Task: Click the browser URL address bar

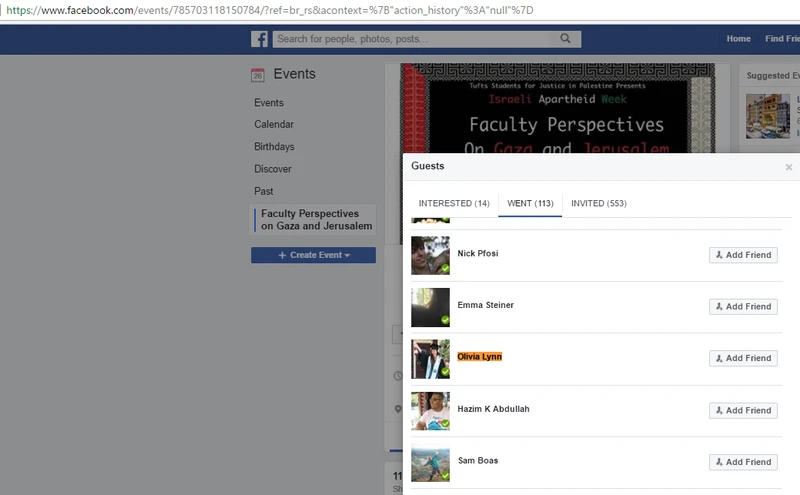Action: click(400, 10)
